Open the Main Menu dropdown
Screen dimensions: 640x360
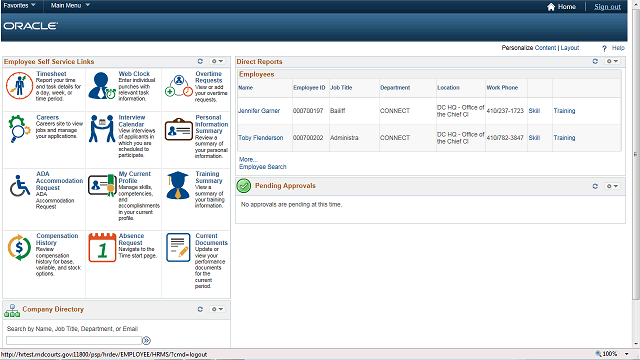tap(70, 5)
